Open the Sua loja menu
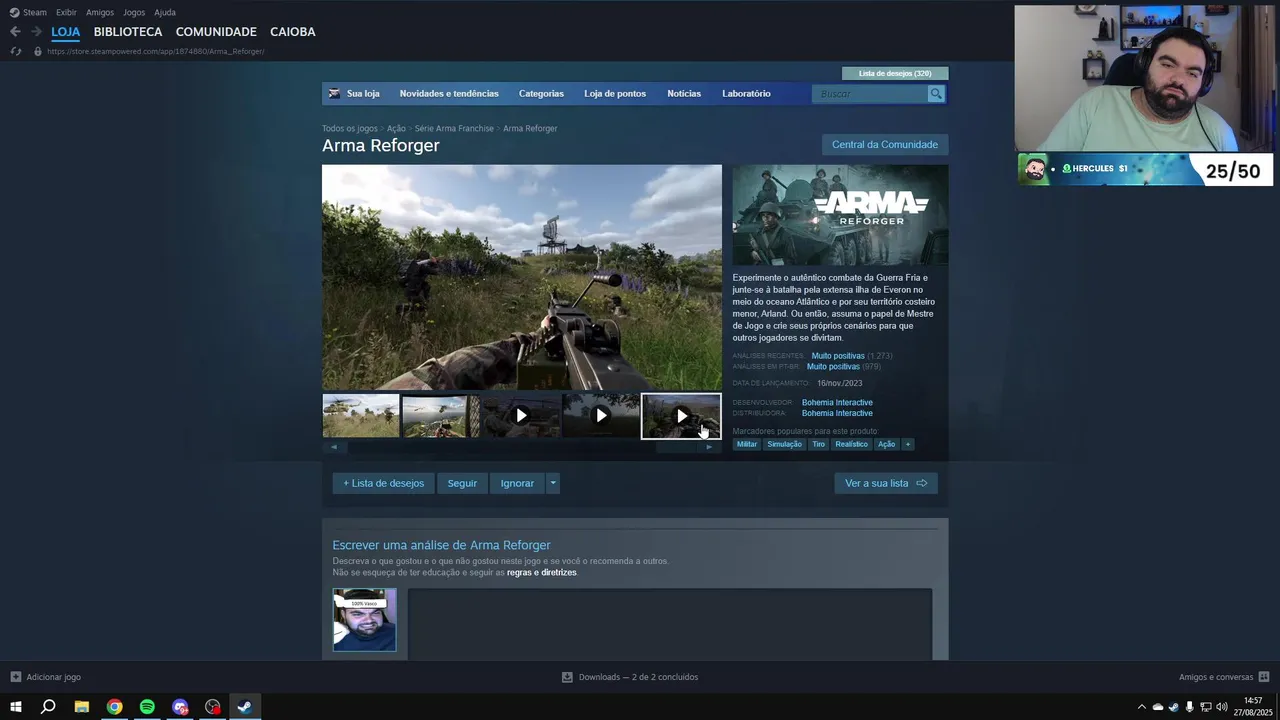 pyautogui.click(x=363, y=94)
